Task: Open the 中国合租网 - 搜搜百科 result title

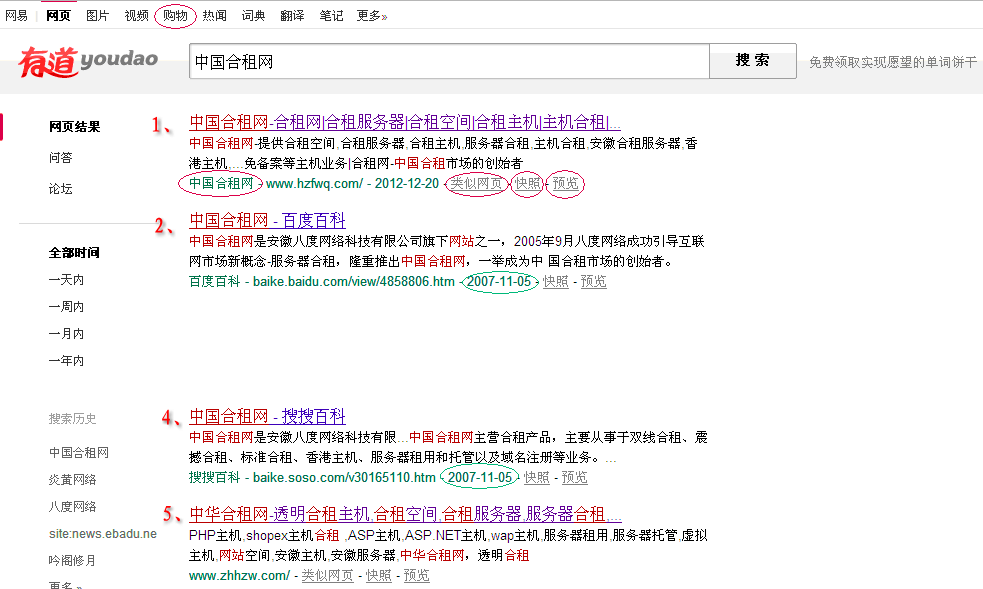Action: pyautogui.click(x=267, y=417)
